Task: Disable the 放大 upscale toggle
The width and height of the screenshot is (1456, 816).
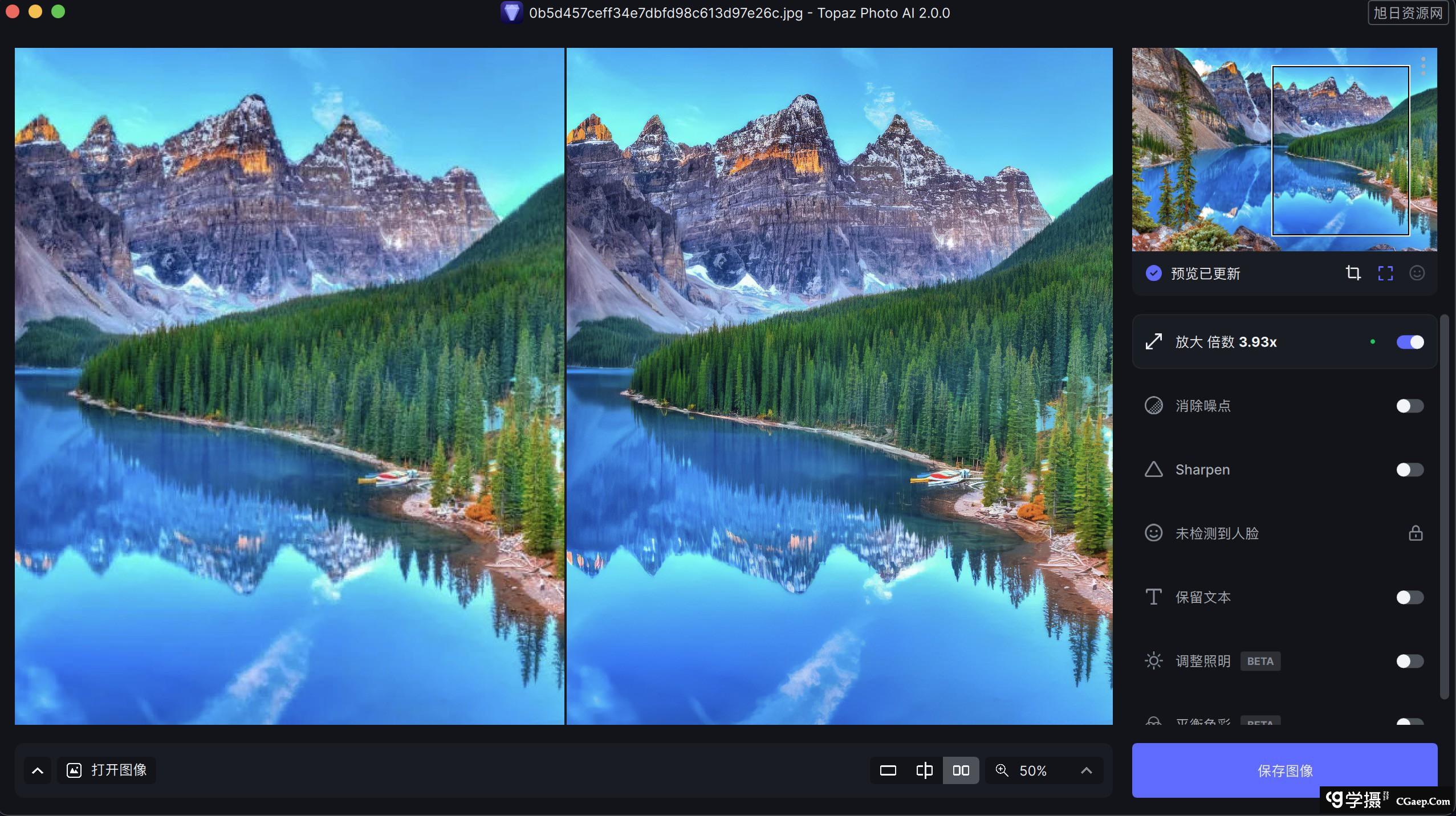Action: click(x=1410, y=342)
